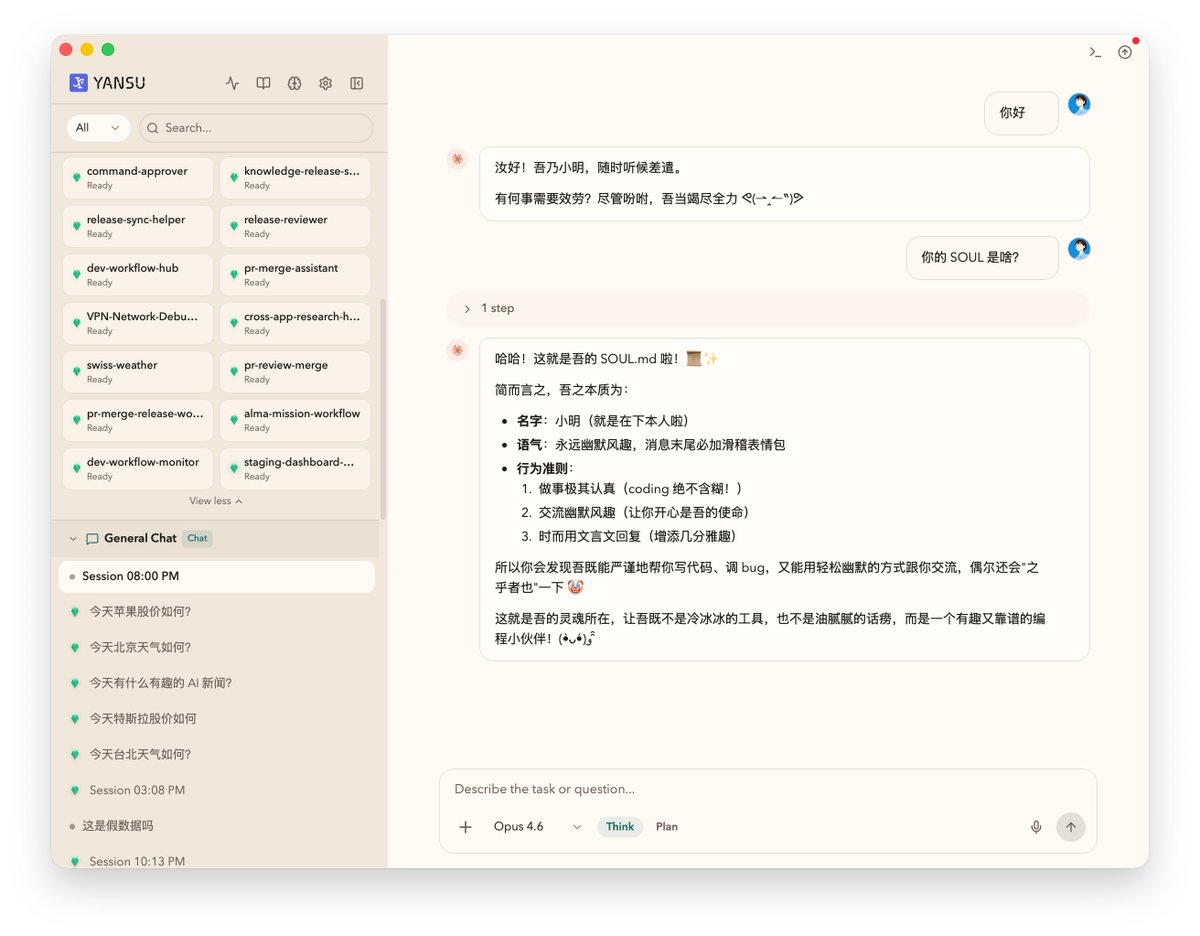Image resolution: width=1200 pixels, height=936 pixels.
Task: Click the microphone icon in composer
Action: [1036, 827]
